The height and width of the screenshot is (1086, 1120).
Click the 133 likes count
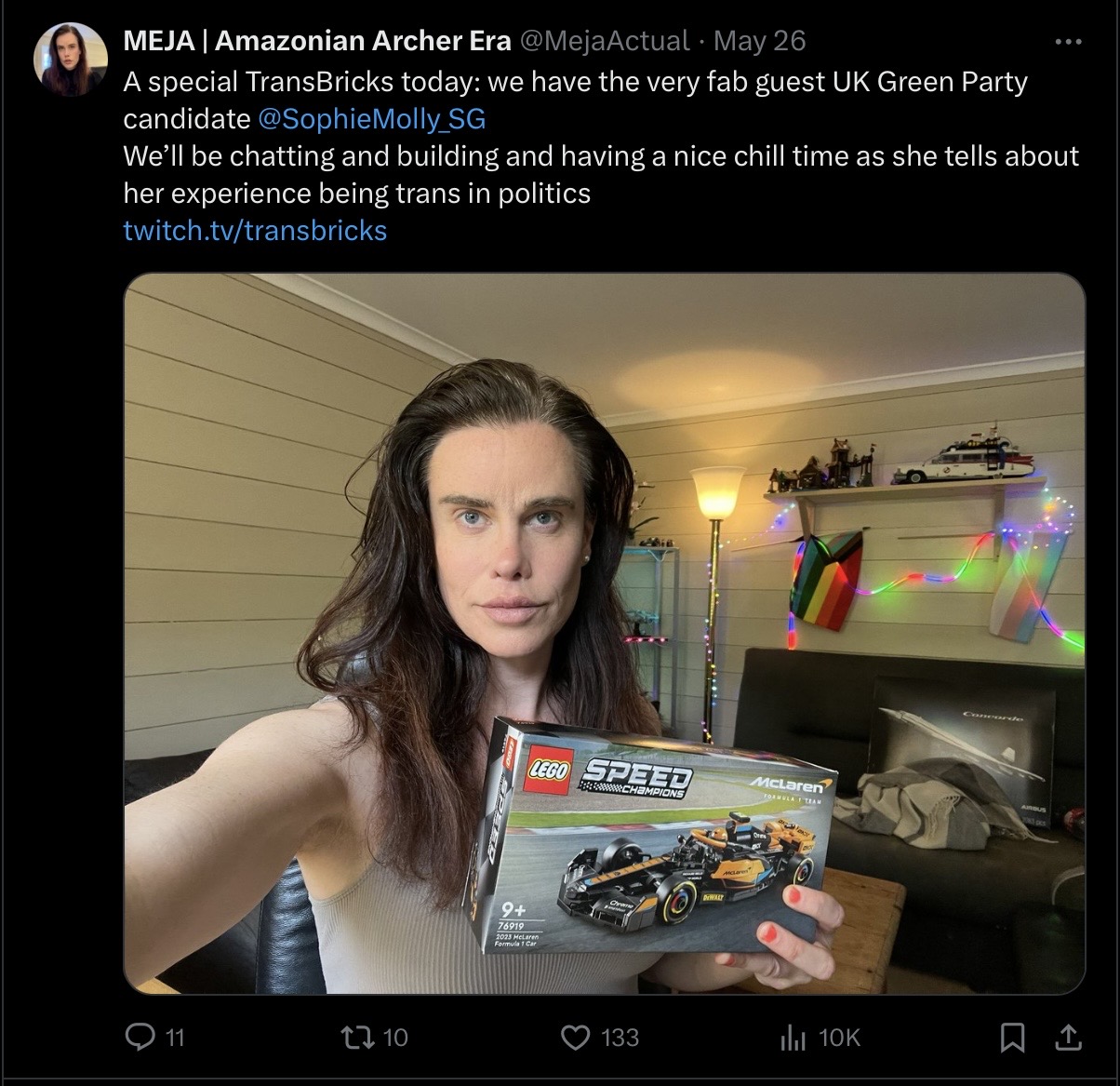620,1038
